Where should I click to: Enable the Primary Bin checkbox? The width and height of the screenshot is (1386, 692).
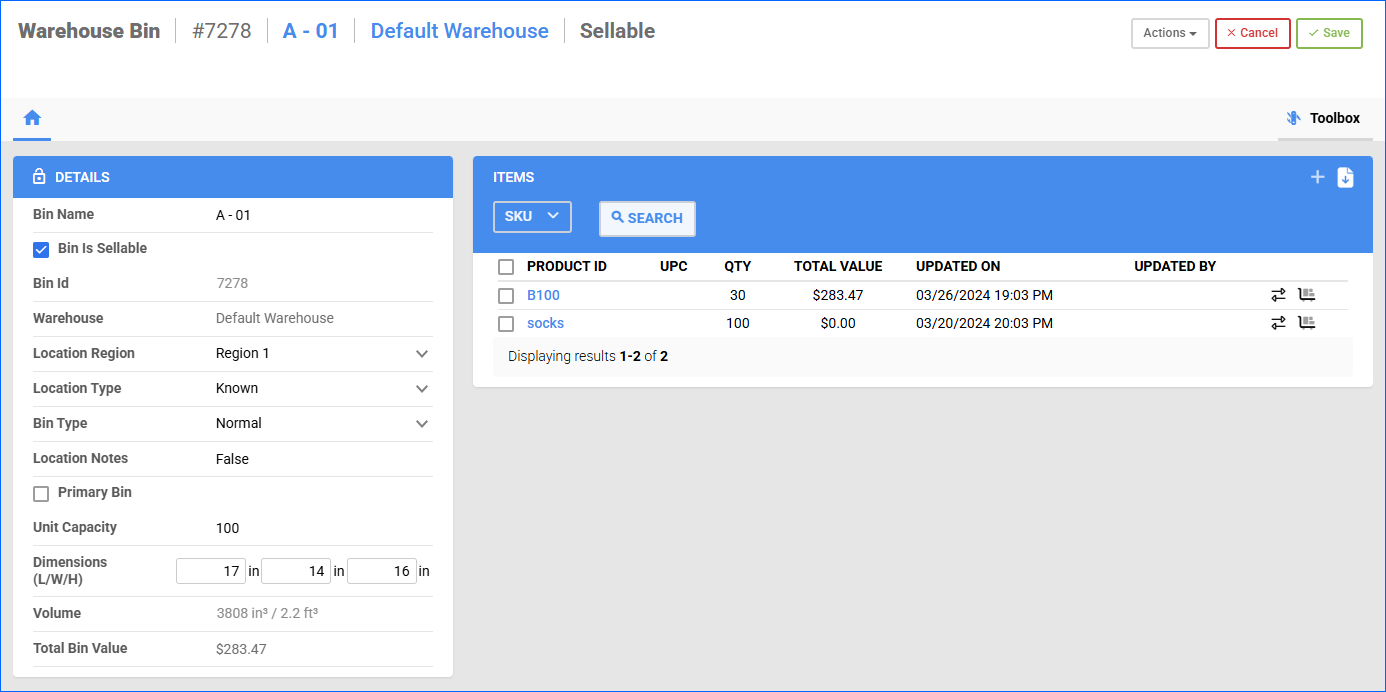pyautogui.click(x=41, y=493)
